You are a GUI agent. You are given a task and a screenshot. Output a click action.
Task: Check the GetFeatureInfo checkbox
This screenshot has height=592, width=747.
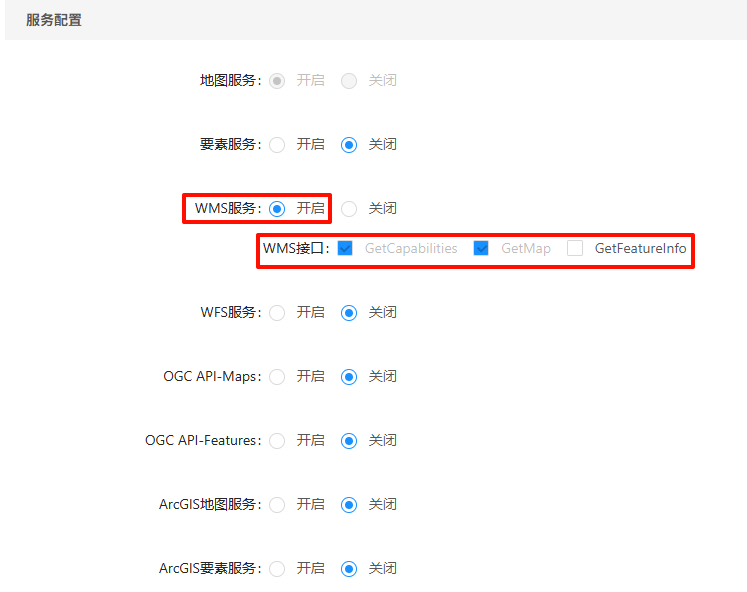[x=575, y=248]
